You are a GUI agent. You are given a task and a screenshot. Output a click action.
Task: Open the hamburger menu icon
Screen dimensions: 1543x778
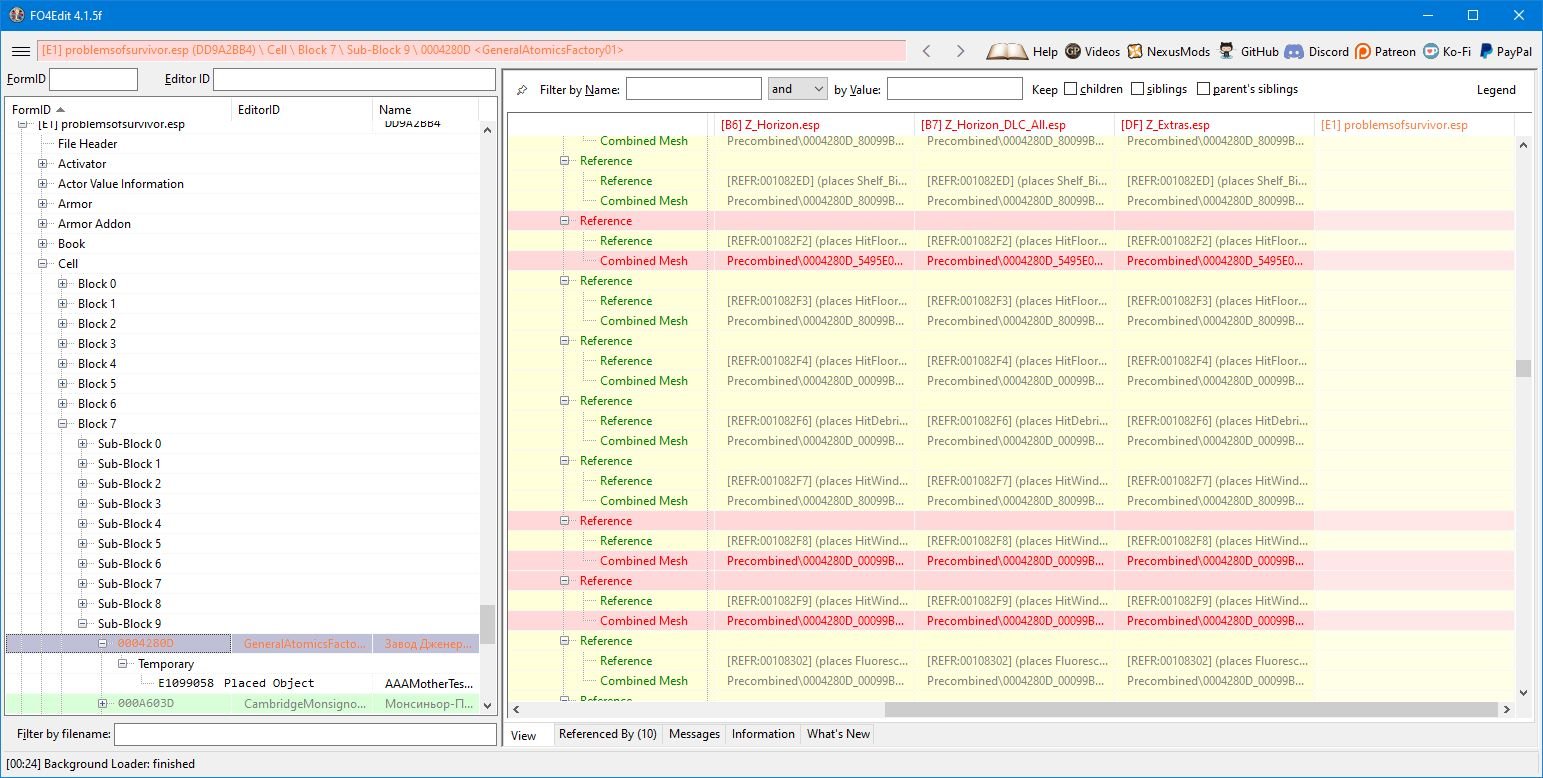[x=20, y=51]
